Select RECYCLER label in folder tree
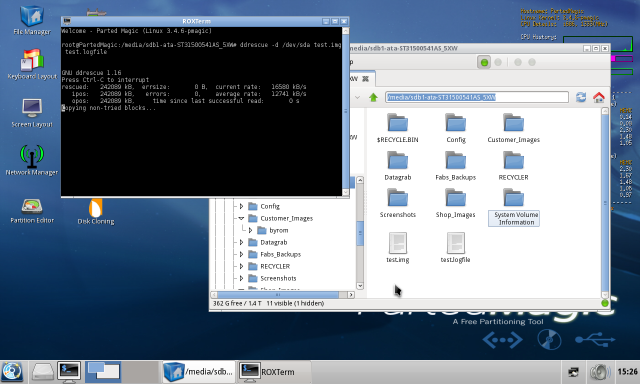Screen dimensions: 640x384 tap(275, 266)
